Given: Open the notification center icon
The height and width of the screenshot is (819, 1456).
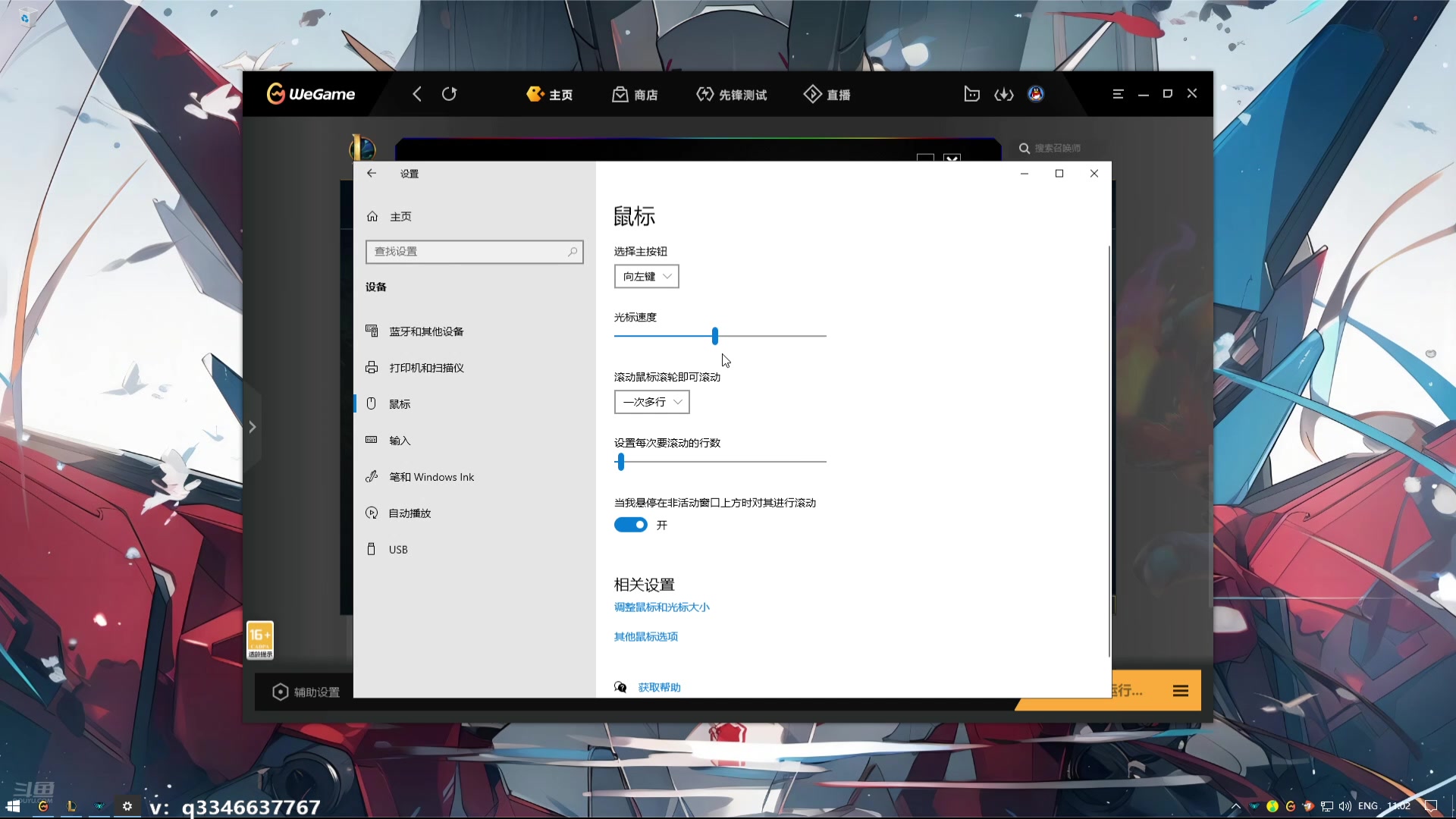Looking at the screenshot, I should point(1431,806).
